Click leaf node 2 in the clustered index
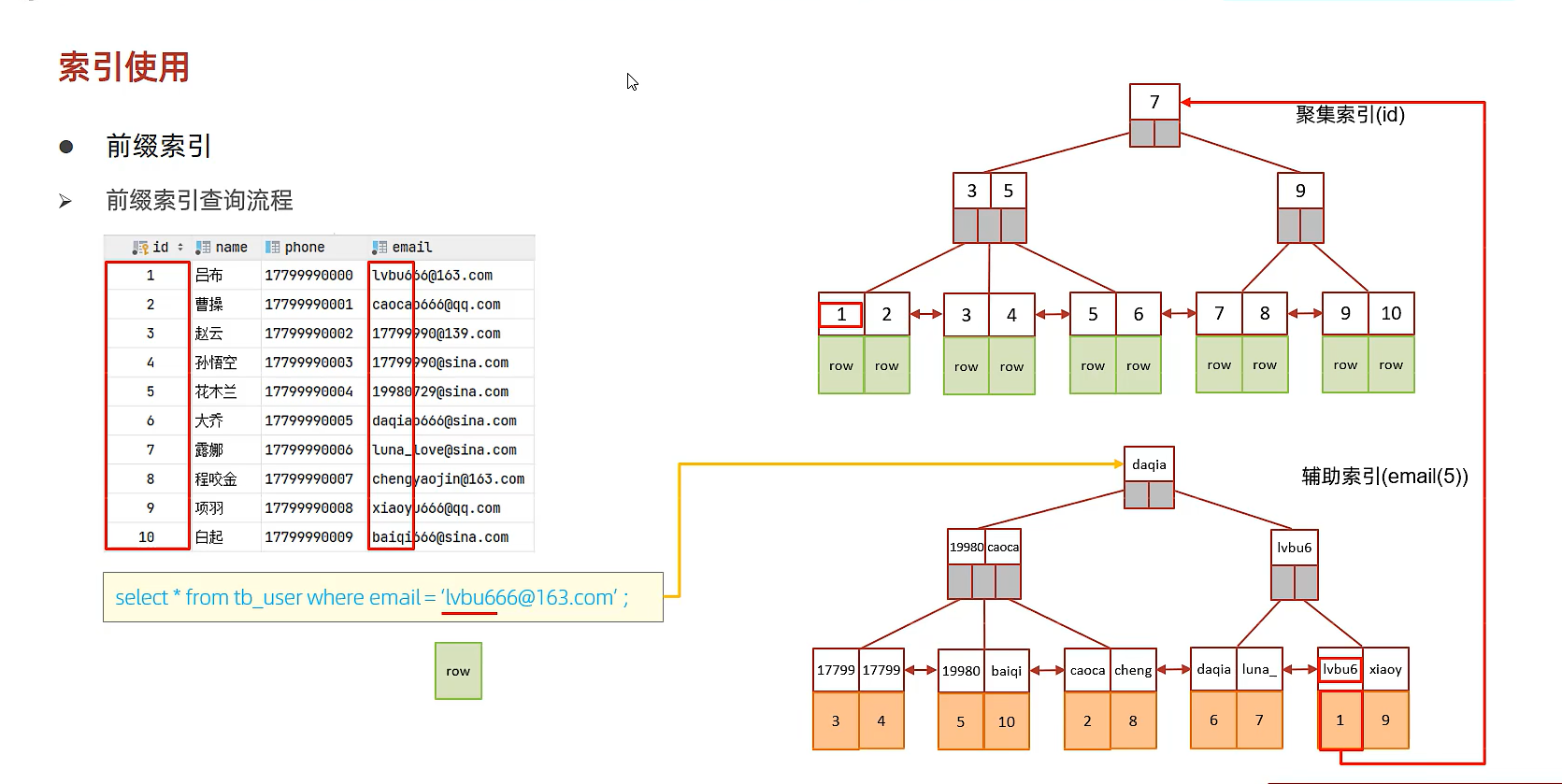1562x784 pixels. (886, 315)
